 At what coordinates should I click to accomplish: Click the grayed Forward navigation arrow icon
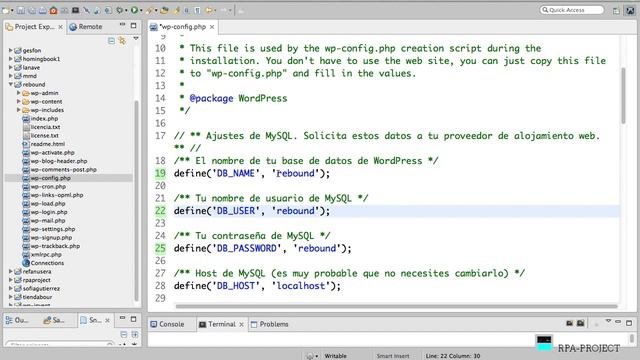(x=223, y=10)
